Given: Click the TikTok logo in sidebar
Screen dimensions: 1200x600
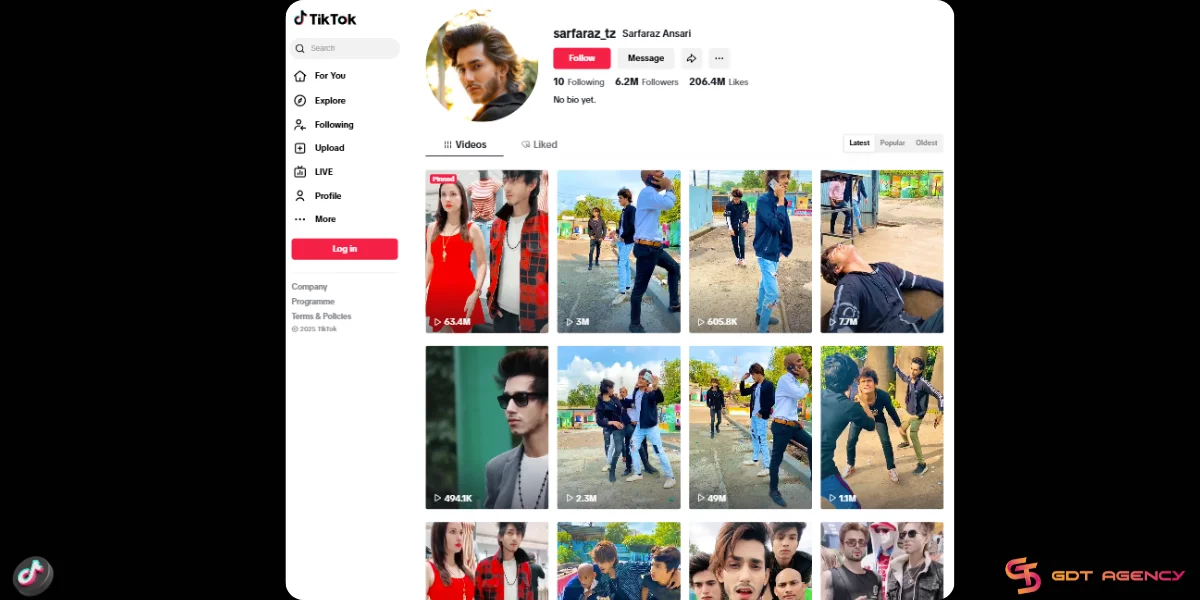Looking at the screenshot, I should point(325,19).
